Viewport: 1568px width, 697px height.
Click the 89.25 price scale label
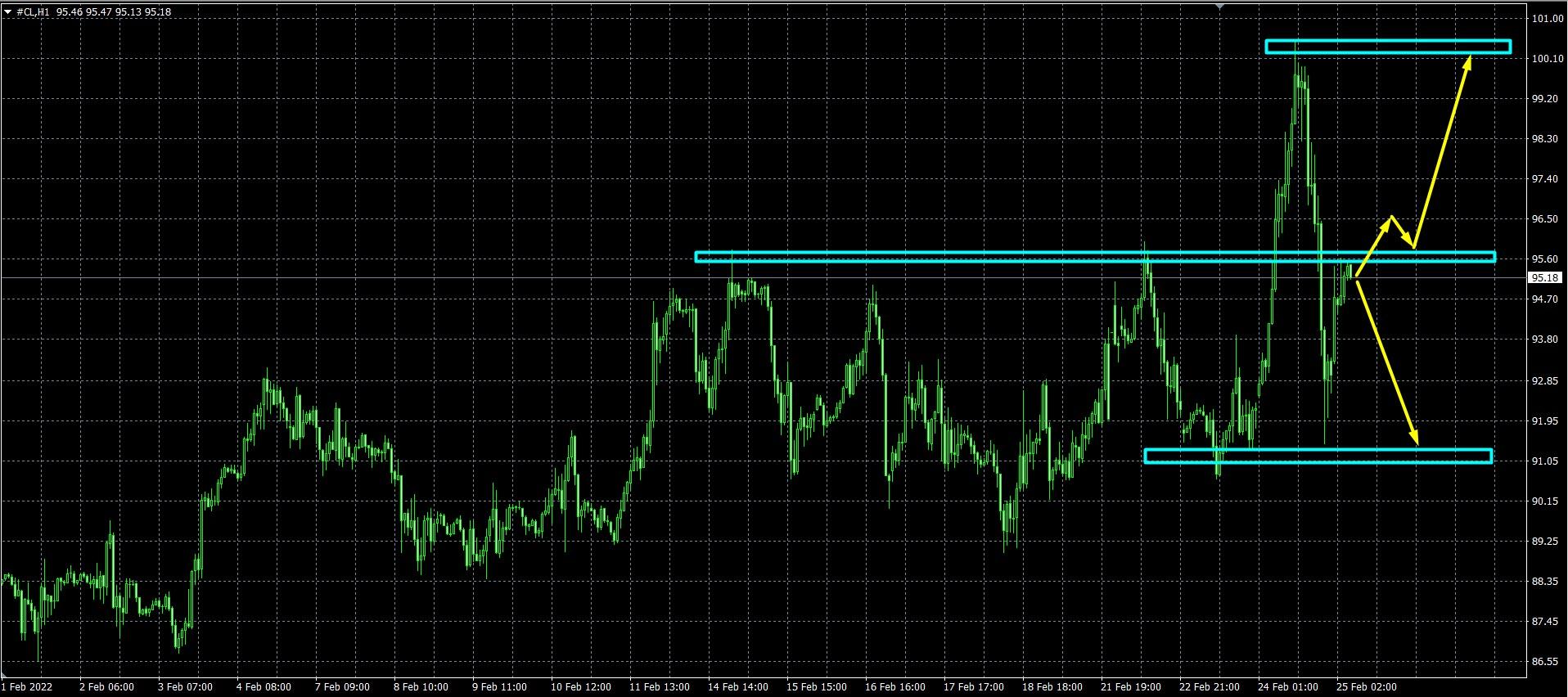[1545, 542]
